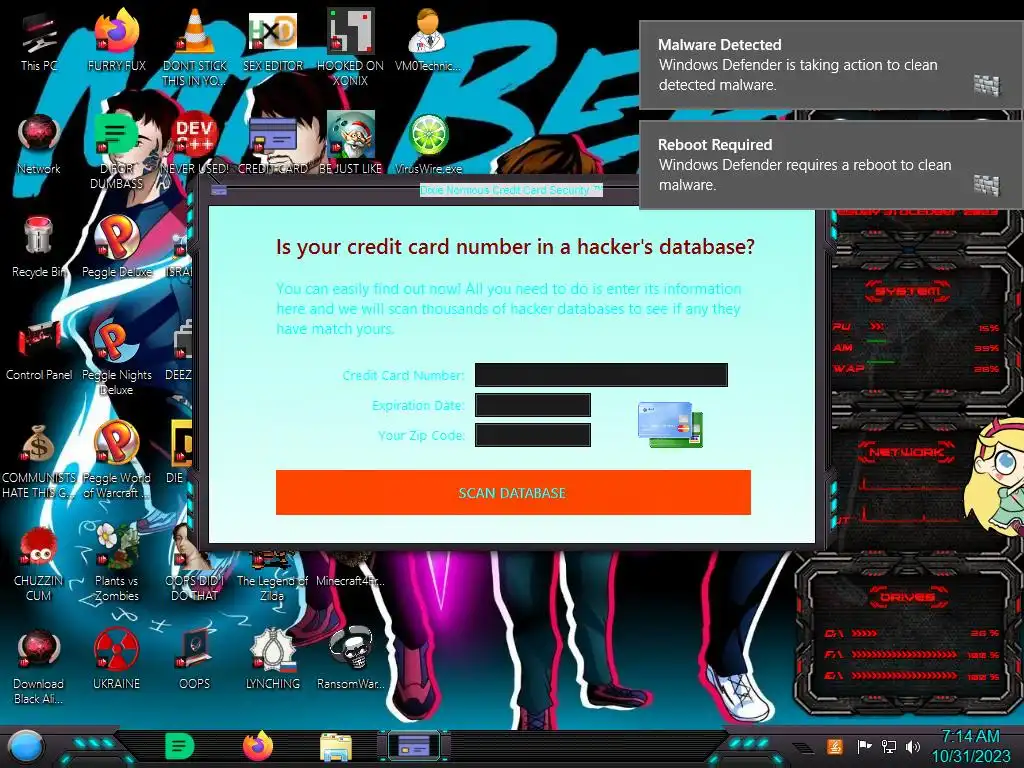Open the UKRAINE radiation icon
Image resolution: width=1024 pixels, height=768 pixels.
coord(116,660)
